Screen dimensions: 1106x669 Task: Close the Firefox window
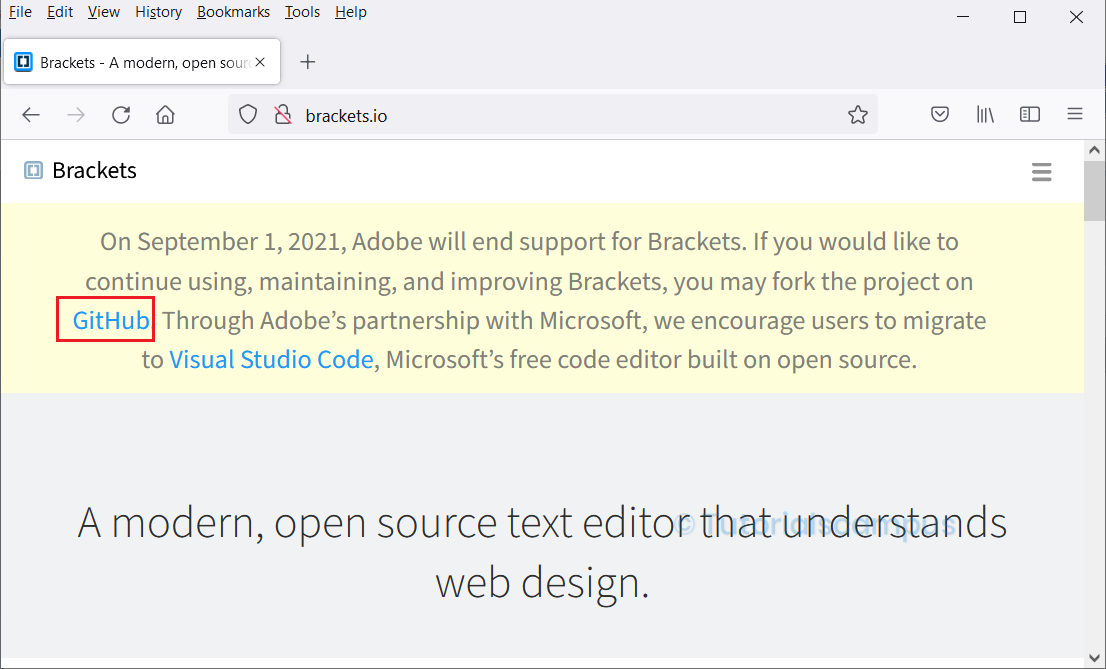1076,17
